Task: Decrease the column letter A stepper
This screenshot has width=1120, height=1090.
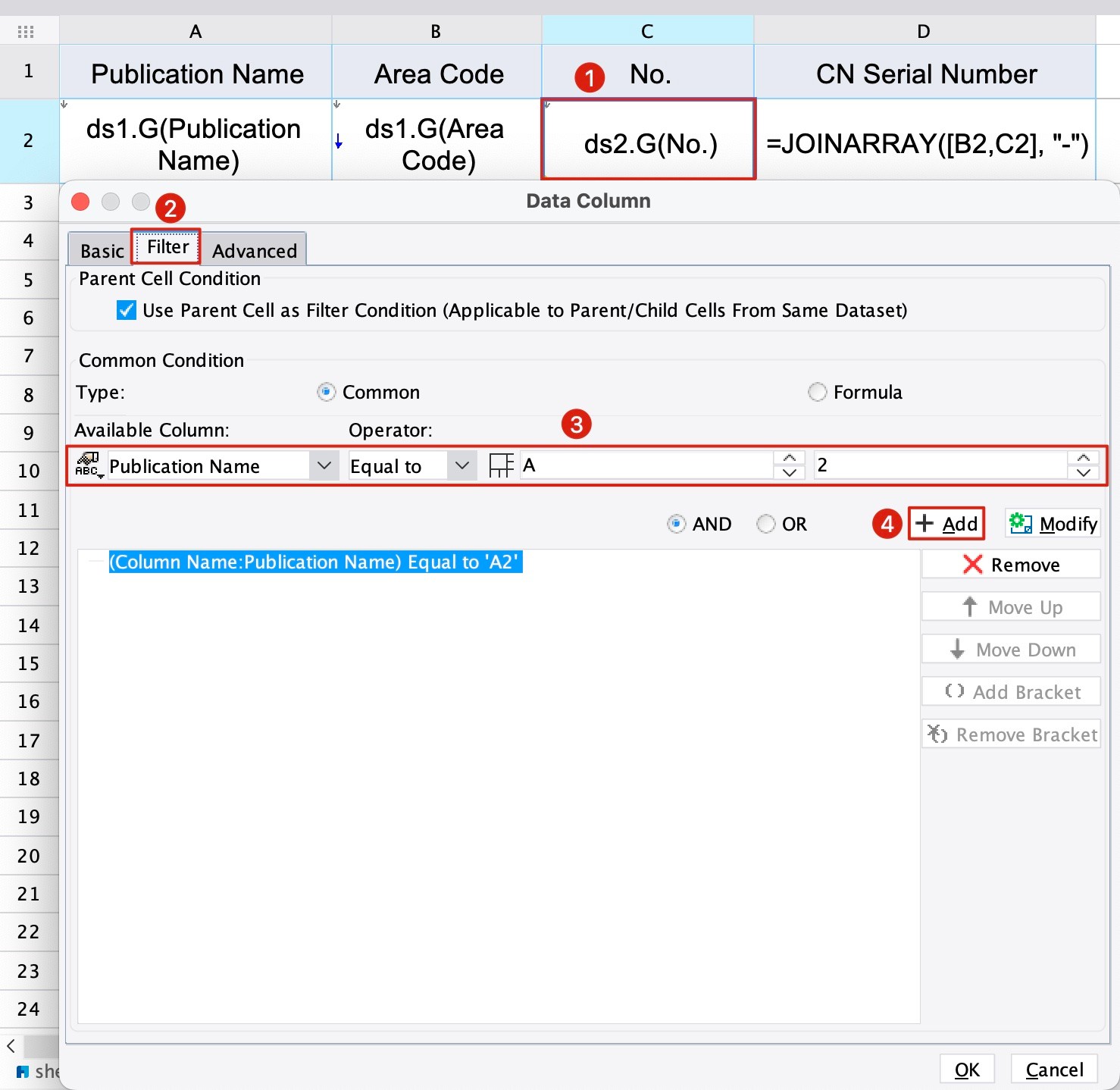Action: [x=789, y=472]
